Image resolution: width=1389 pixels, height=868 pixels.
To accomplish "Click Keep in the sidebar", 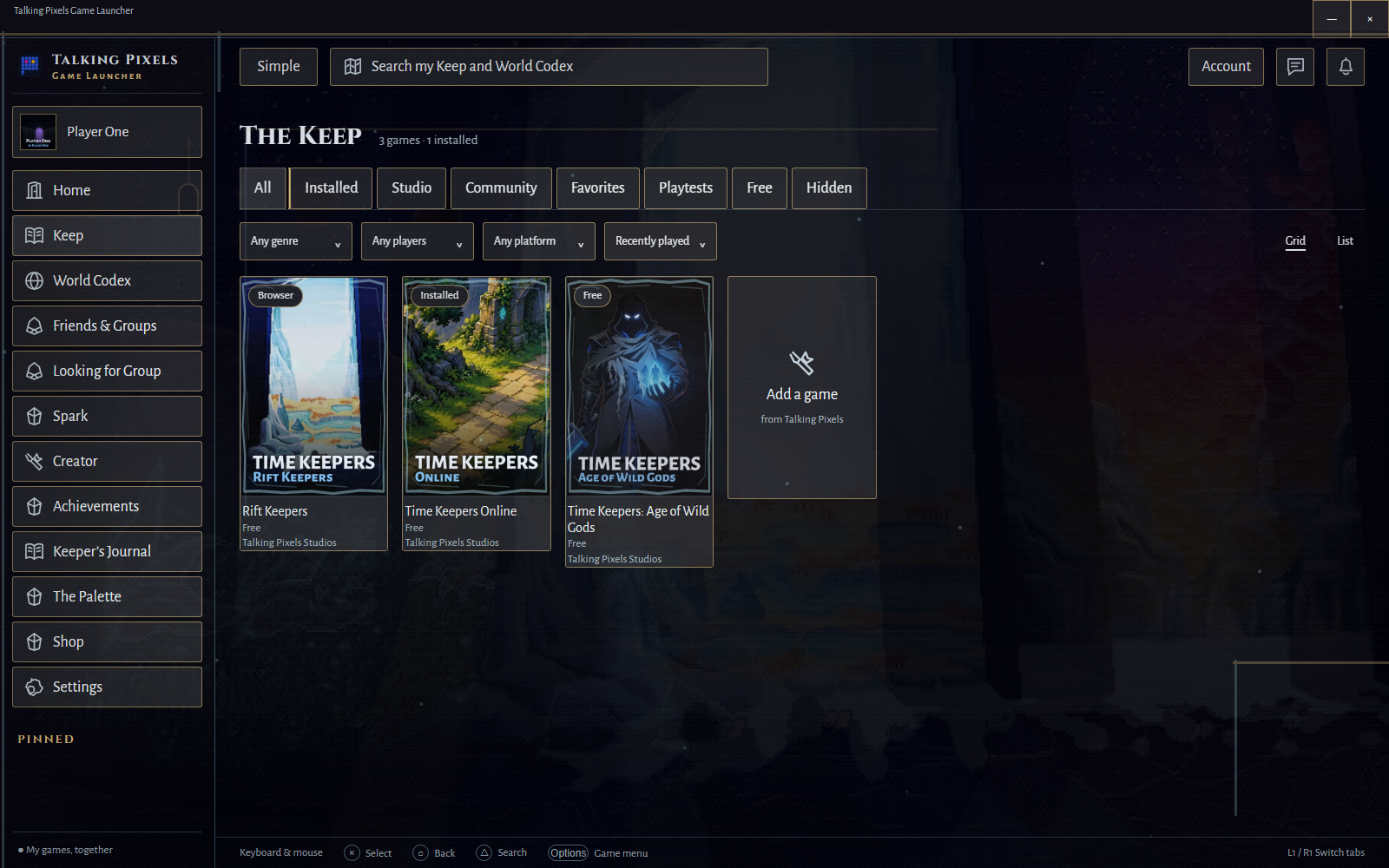I will (x=108, y=235).
